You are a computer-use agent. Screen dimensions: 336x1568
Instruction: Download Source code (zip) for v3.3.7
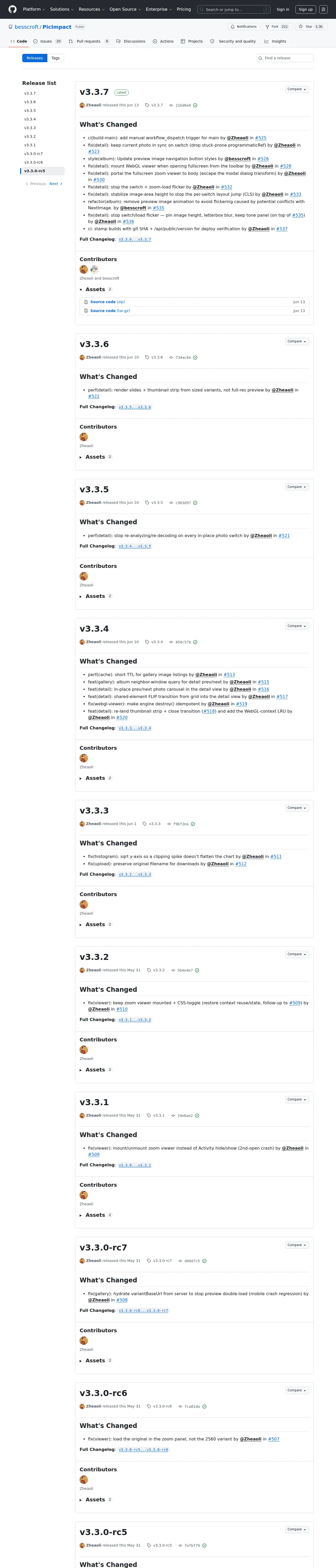point(107,302)
